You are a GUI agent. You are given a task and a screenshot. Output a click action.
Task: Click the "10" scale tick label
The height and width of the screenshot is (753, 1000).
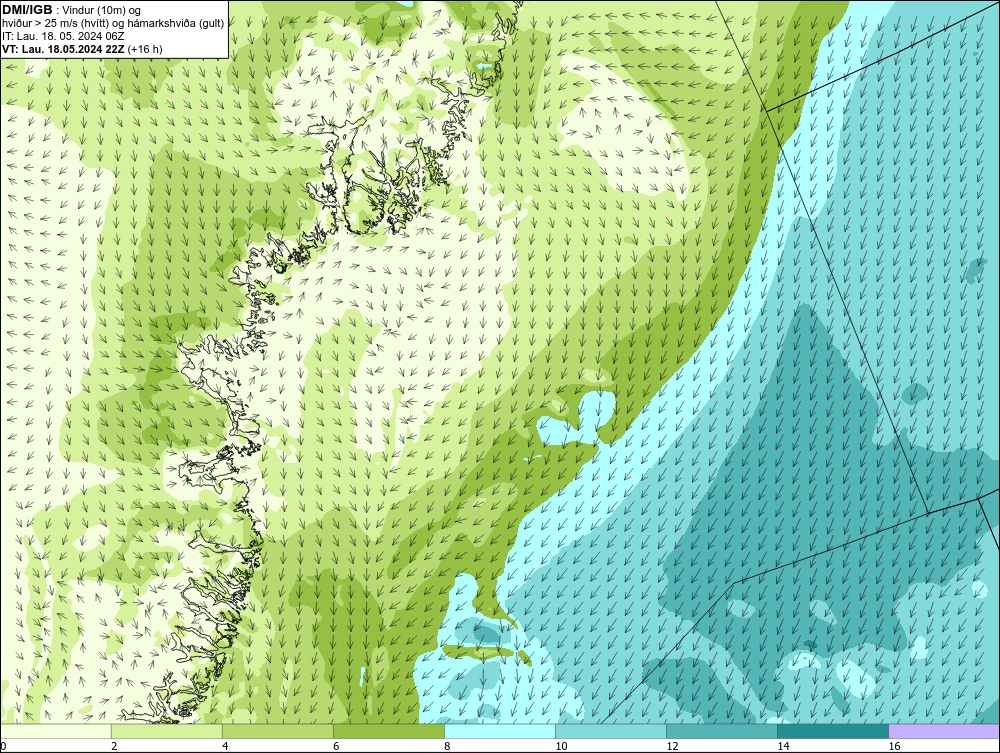[x=561, y=746]
